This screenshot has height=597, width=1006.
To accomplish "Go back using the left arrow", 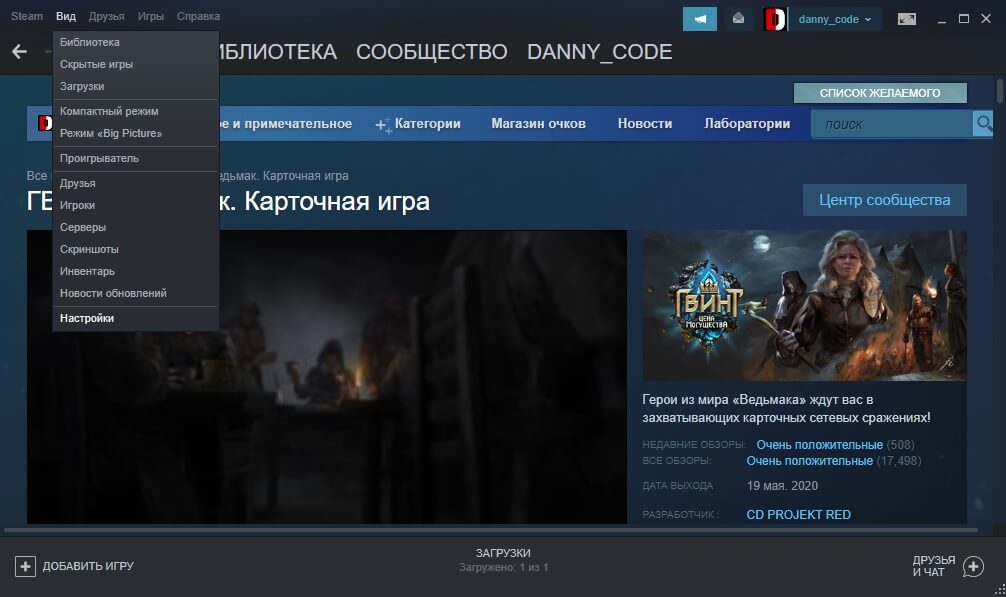I will [x=18, y=51].
